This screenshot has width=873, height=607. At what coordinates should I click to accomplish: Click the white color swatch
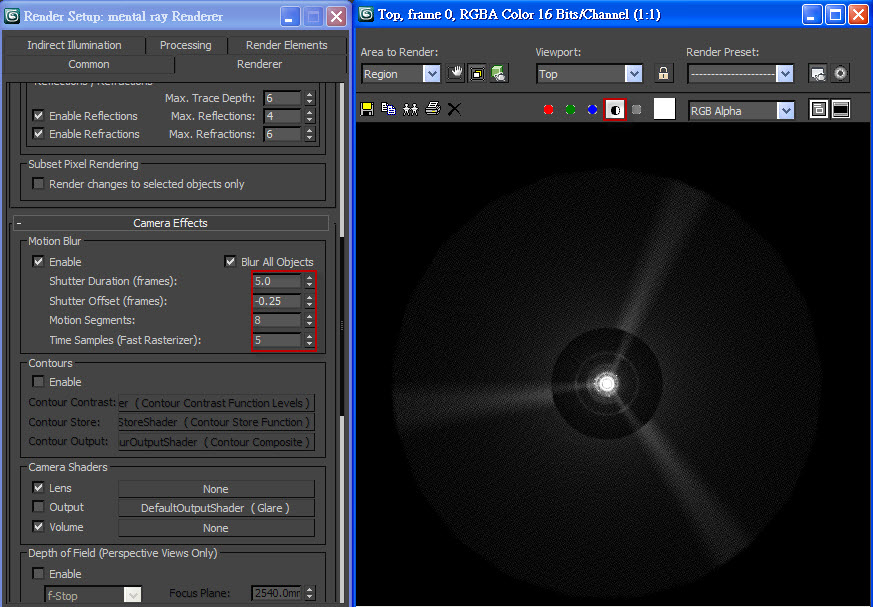664,109
